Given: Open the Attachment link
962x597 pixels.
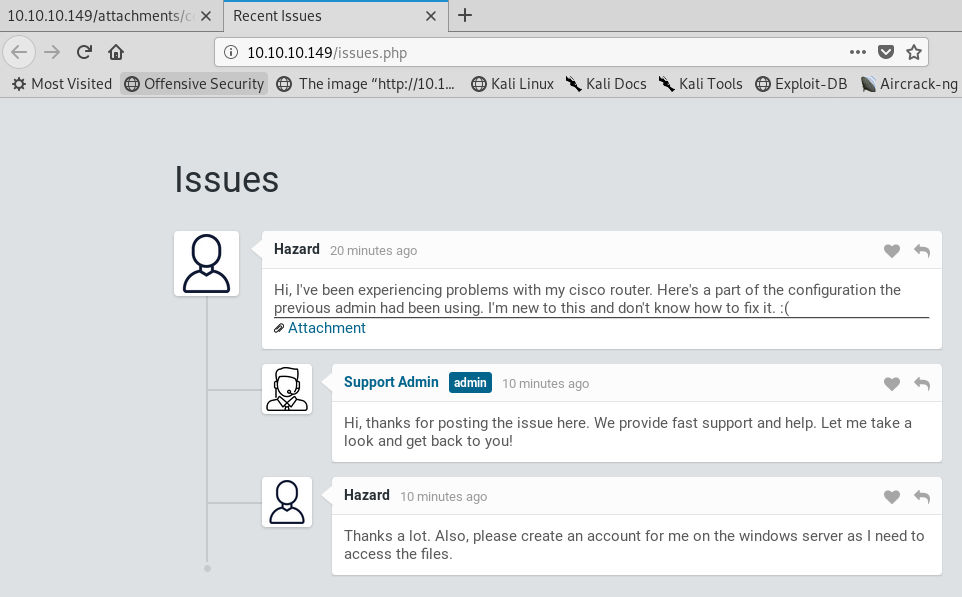Looking at the screenshot, I should (326, 328).
